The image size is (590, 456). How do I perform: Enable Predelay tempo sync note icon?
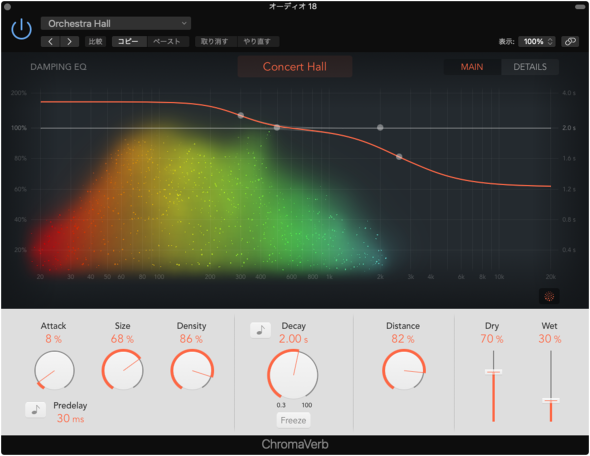(x=35, y=409)
